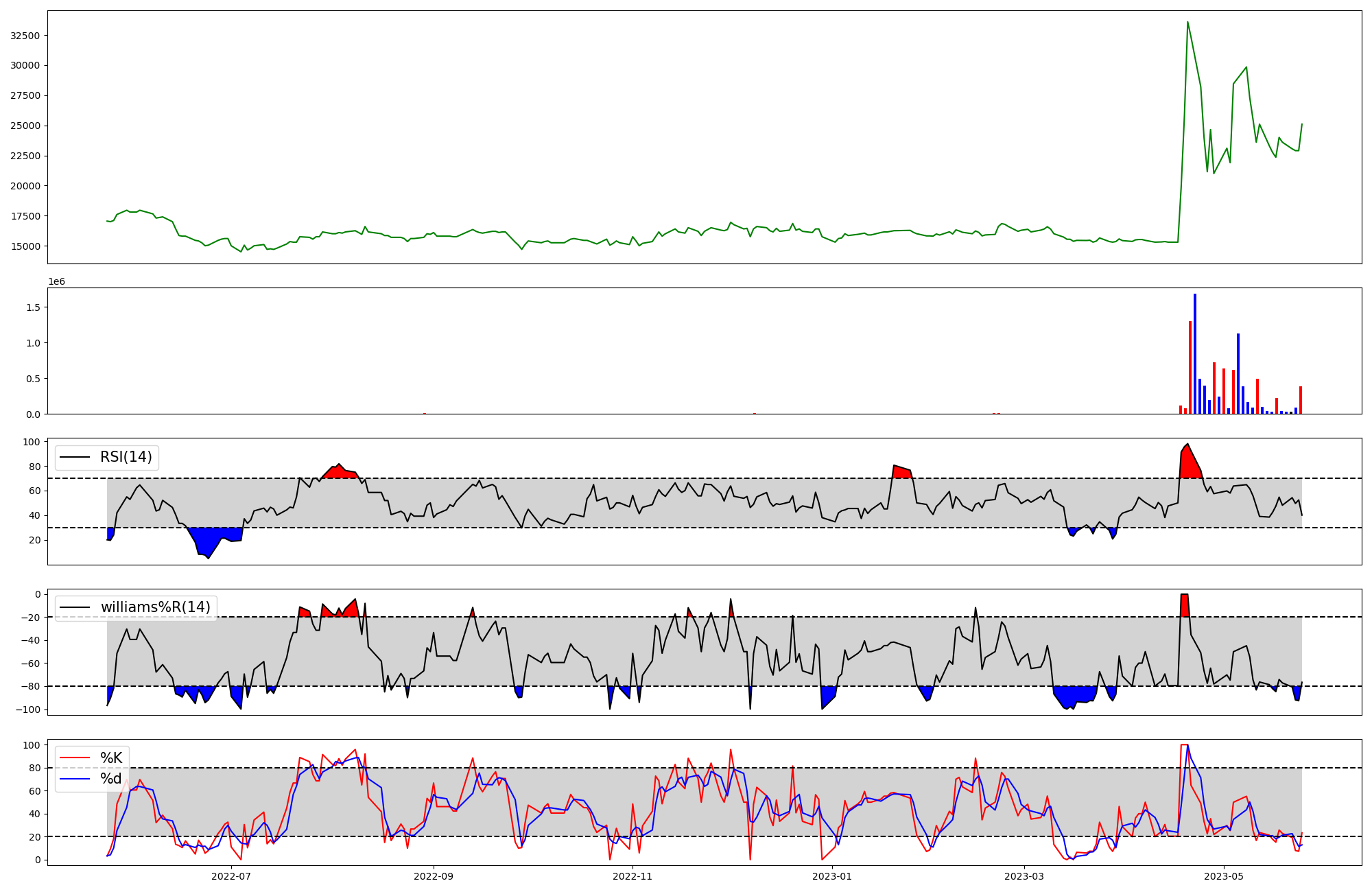
Task: Click the −100 tick on Williams %R axis
Action: pos(27,709)
